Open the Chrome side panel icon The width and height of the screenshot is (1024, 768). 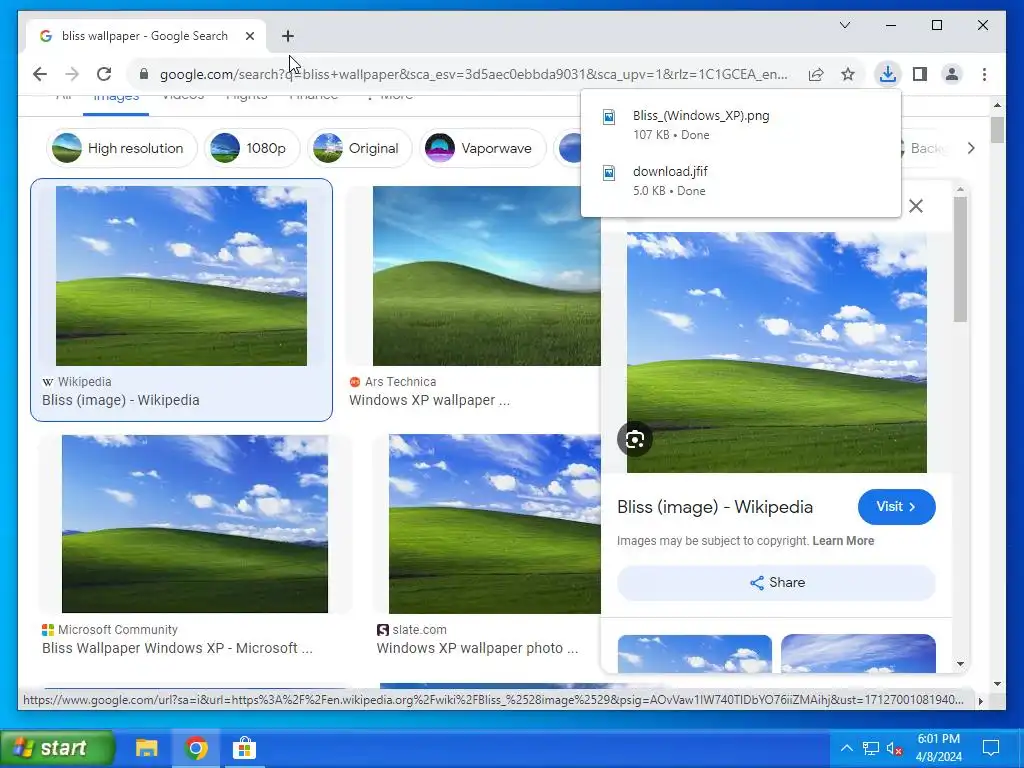click(x=920, y=74)
